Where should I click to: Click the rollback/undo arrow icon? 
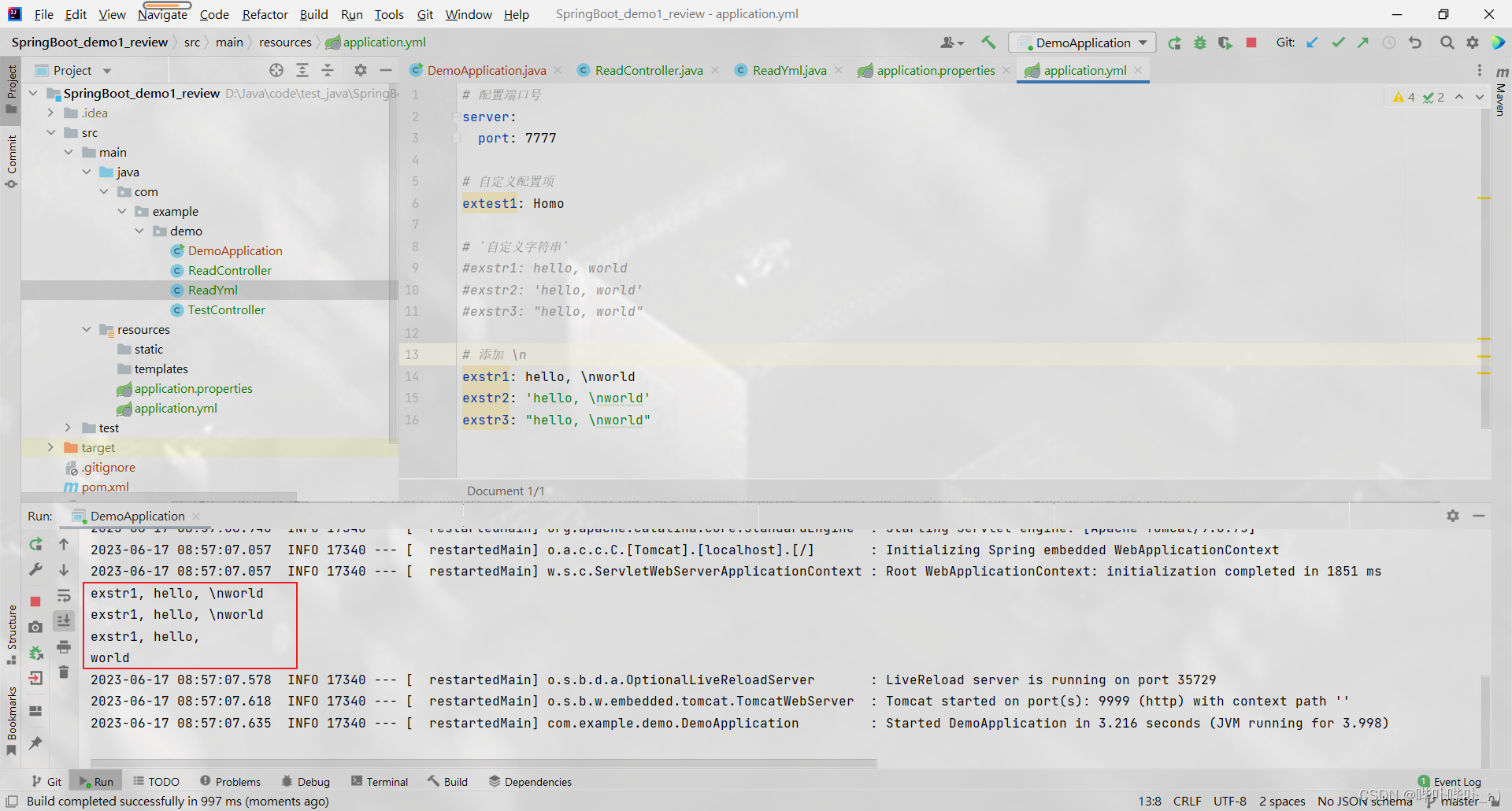(1415, 43)
